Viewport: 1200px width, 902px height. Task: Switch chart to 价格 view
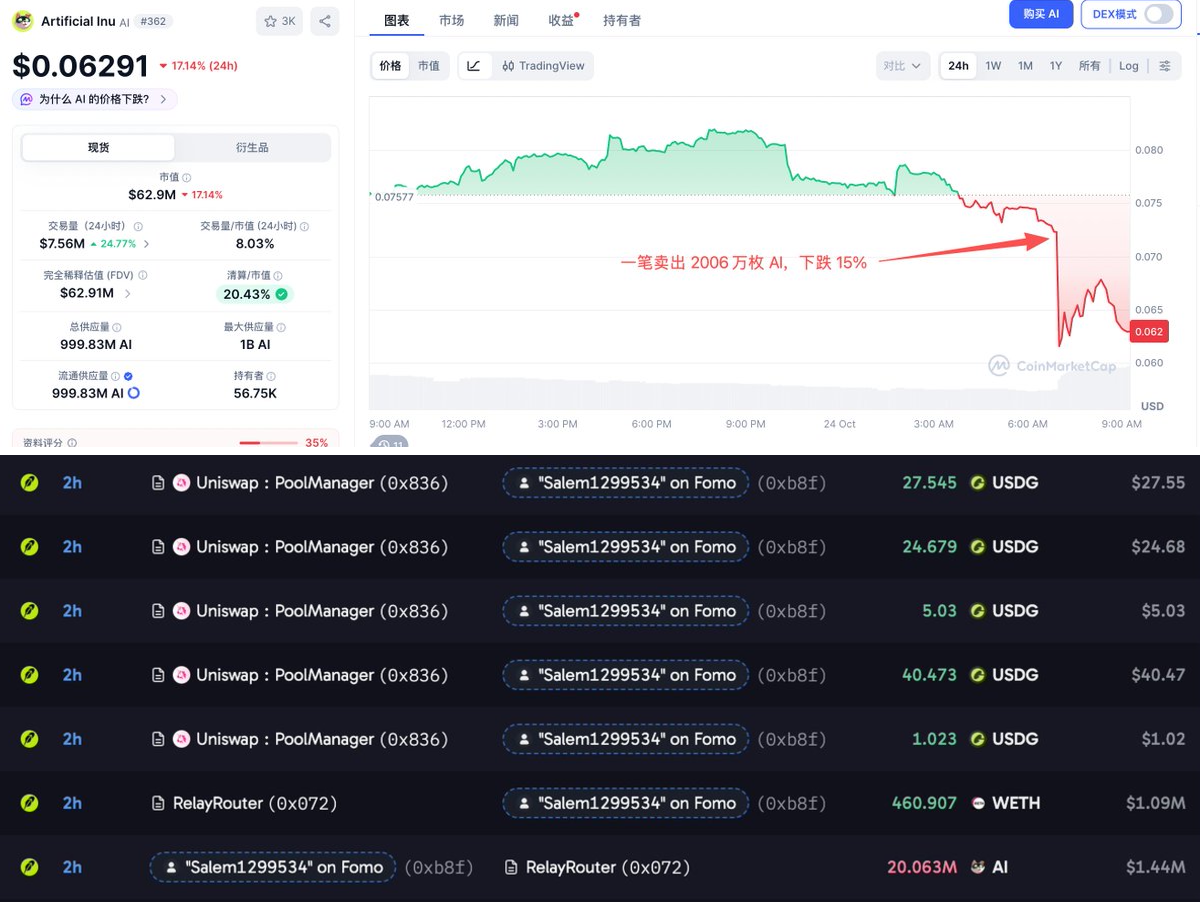(x=390, y=66)
